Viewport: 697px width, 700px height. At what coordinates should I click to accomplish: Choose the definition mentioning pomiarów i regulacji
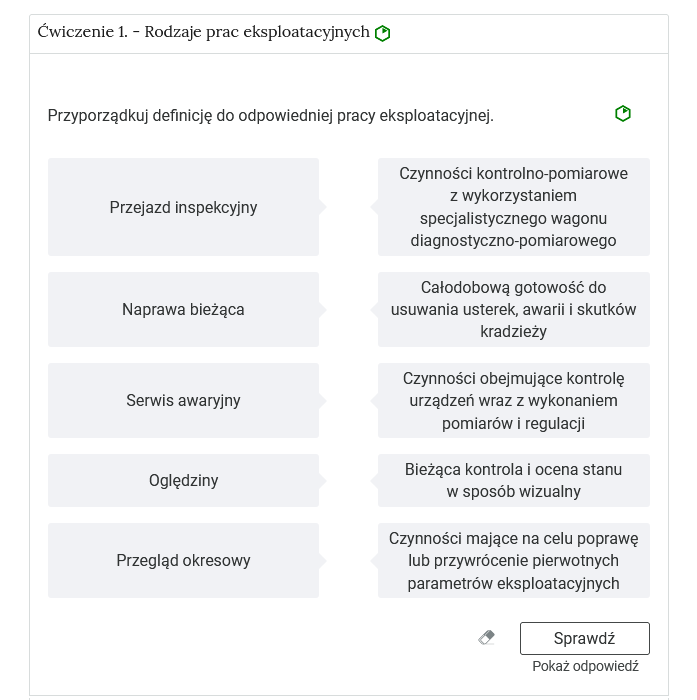514,400
